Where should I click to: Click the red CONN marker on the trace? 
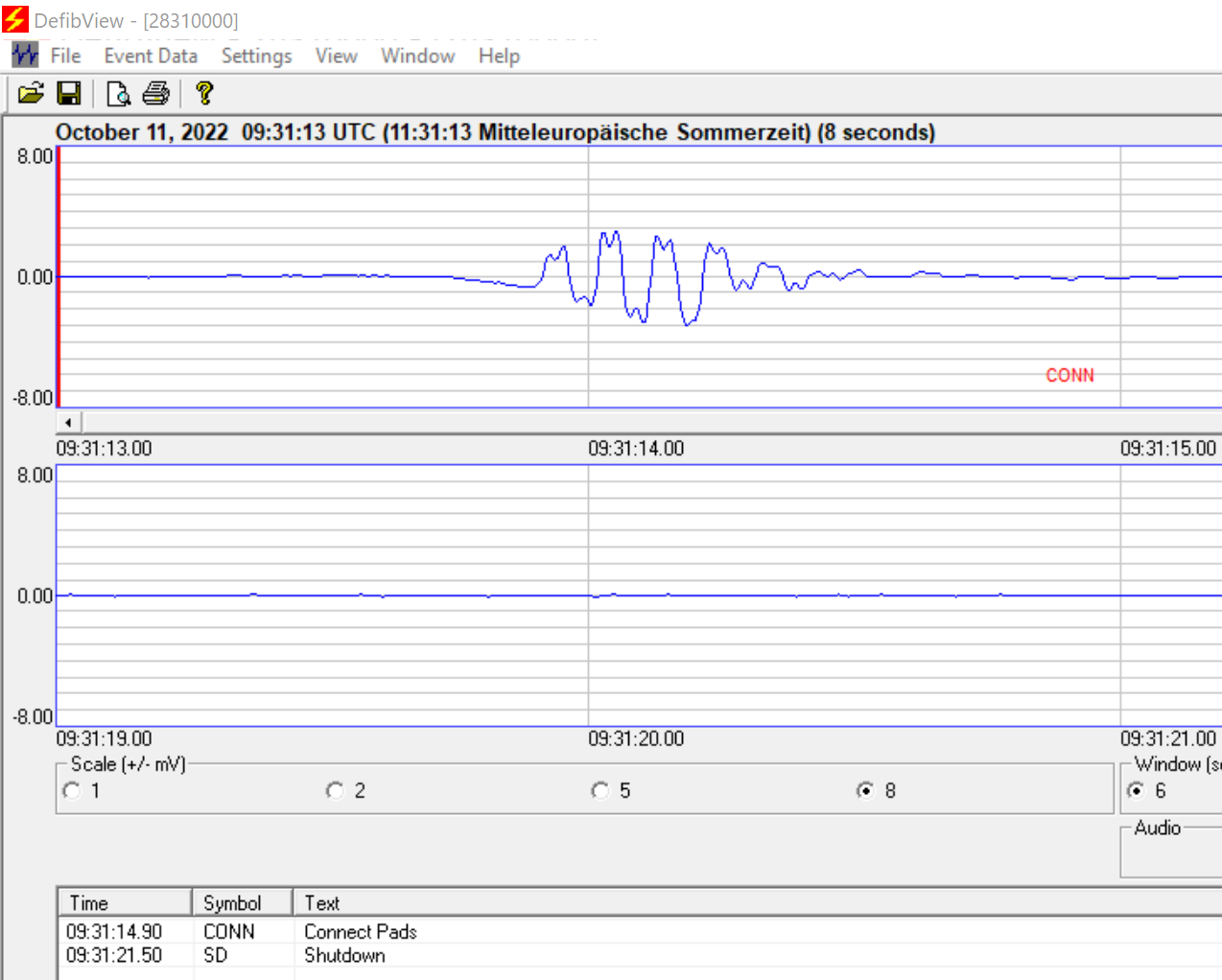coord(1069,375)
